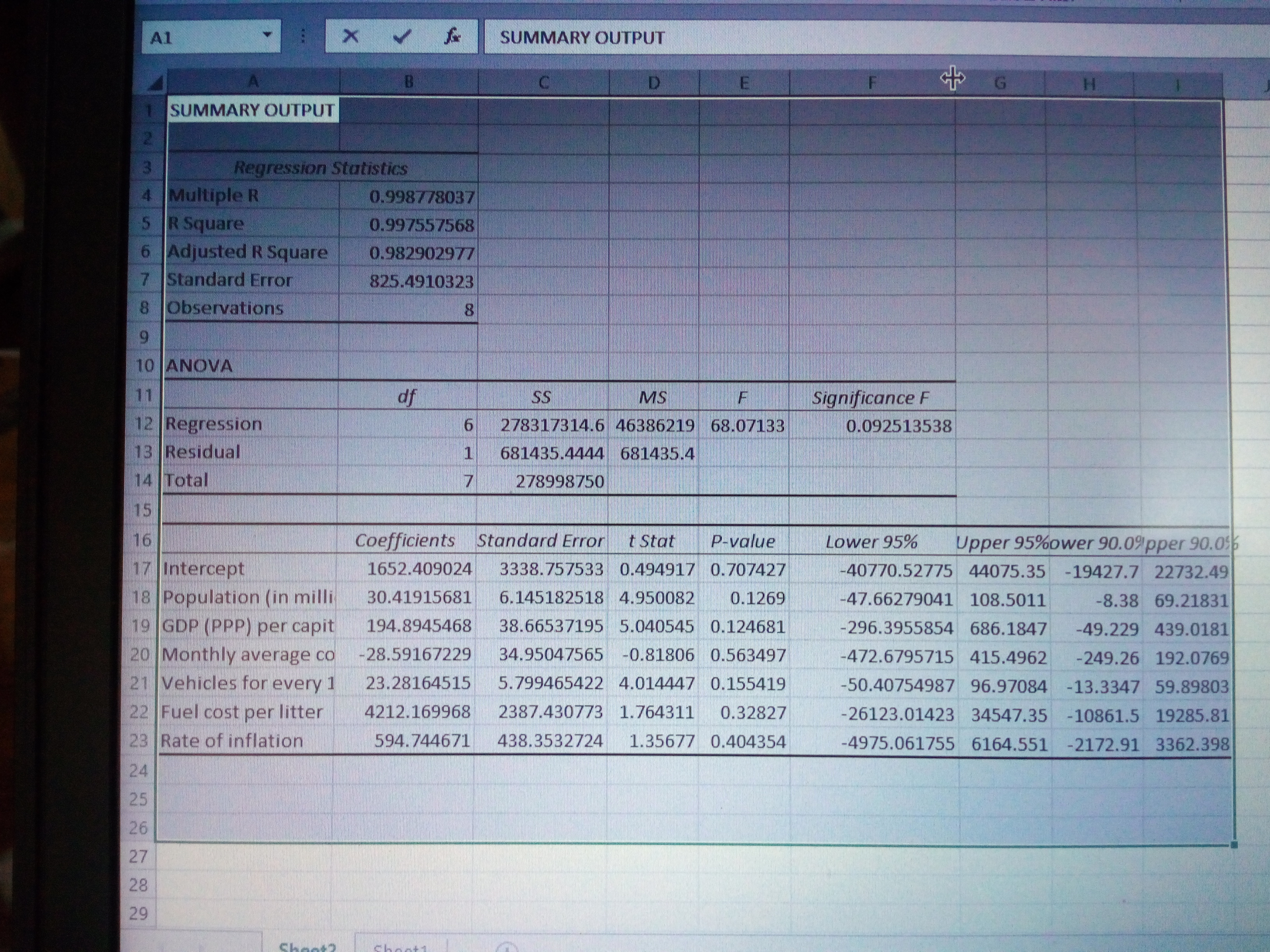Image resolution: width=1270 pixels, height=952 pixels.
Task: Select column C header
Action: [x=544, y=82]
